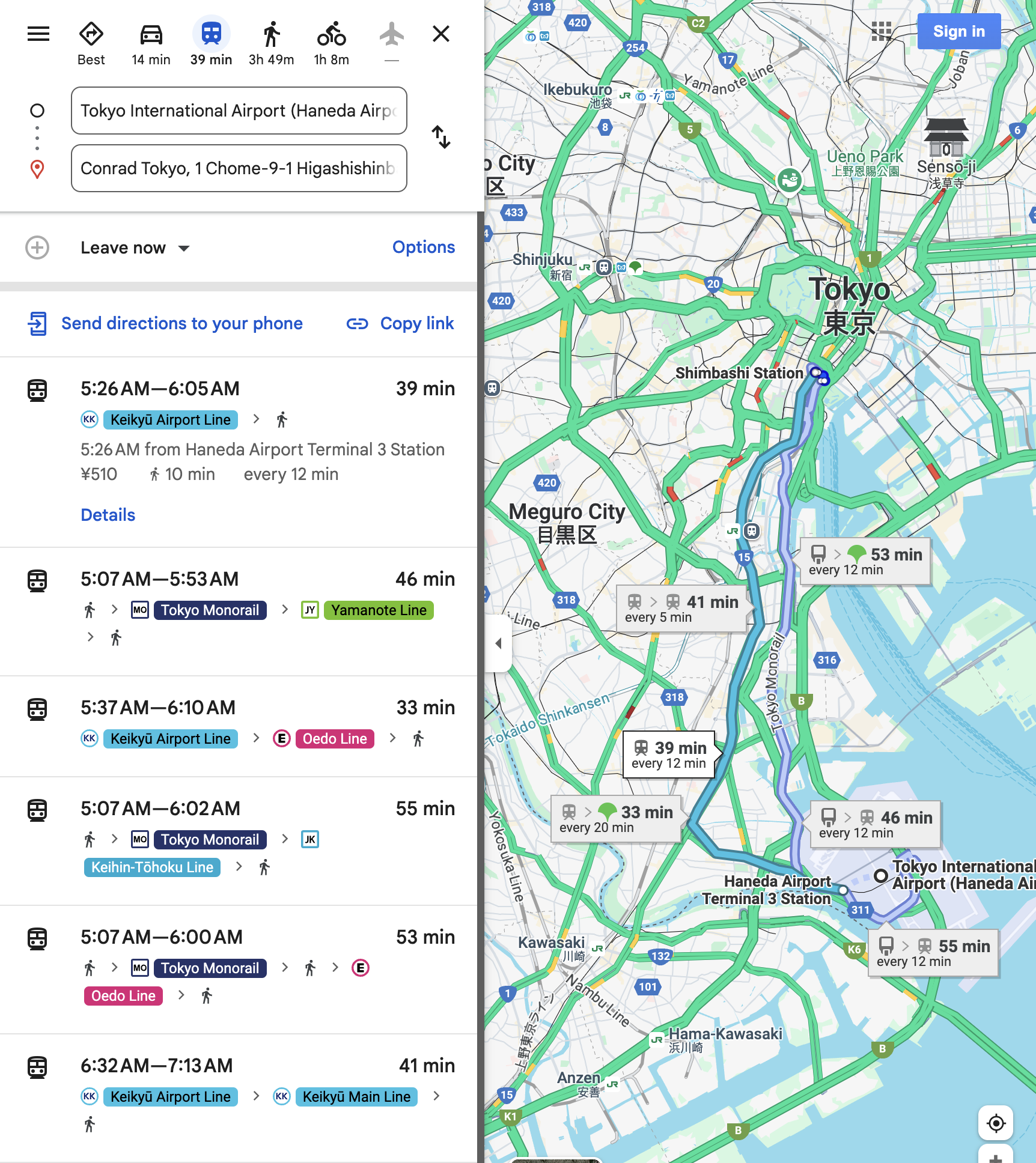Click Hama-Kawasaki station label

coord(725,1034)
